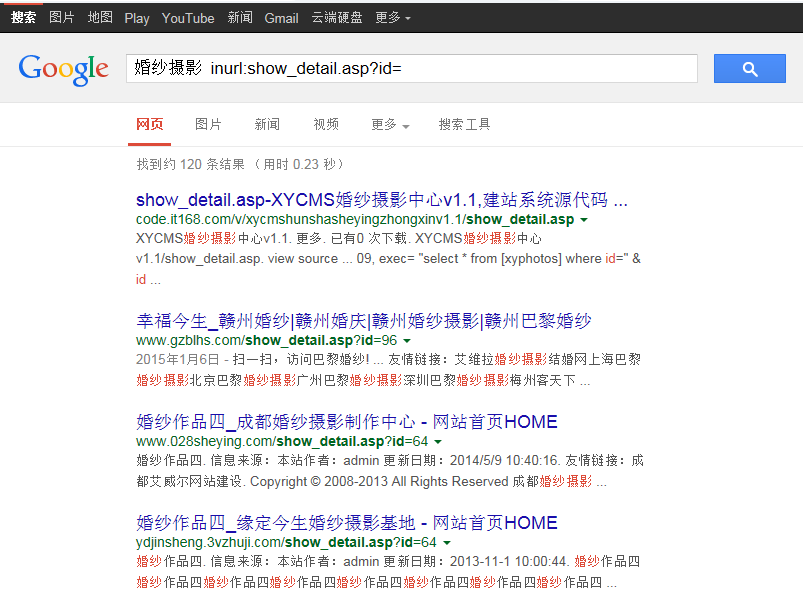Image resolution: width=803 pixels, height=599 pixels.
Task: Open Gmail in the top black bar
Action: [x=281, y=18]
